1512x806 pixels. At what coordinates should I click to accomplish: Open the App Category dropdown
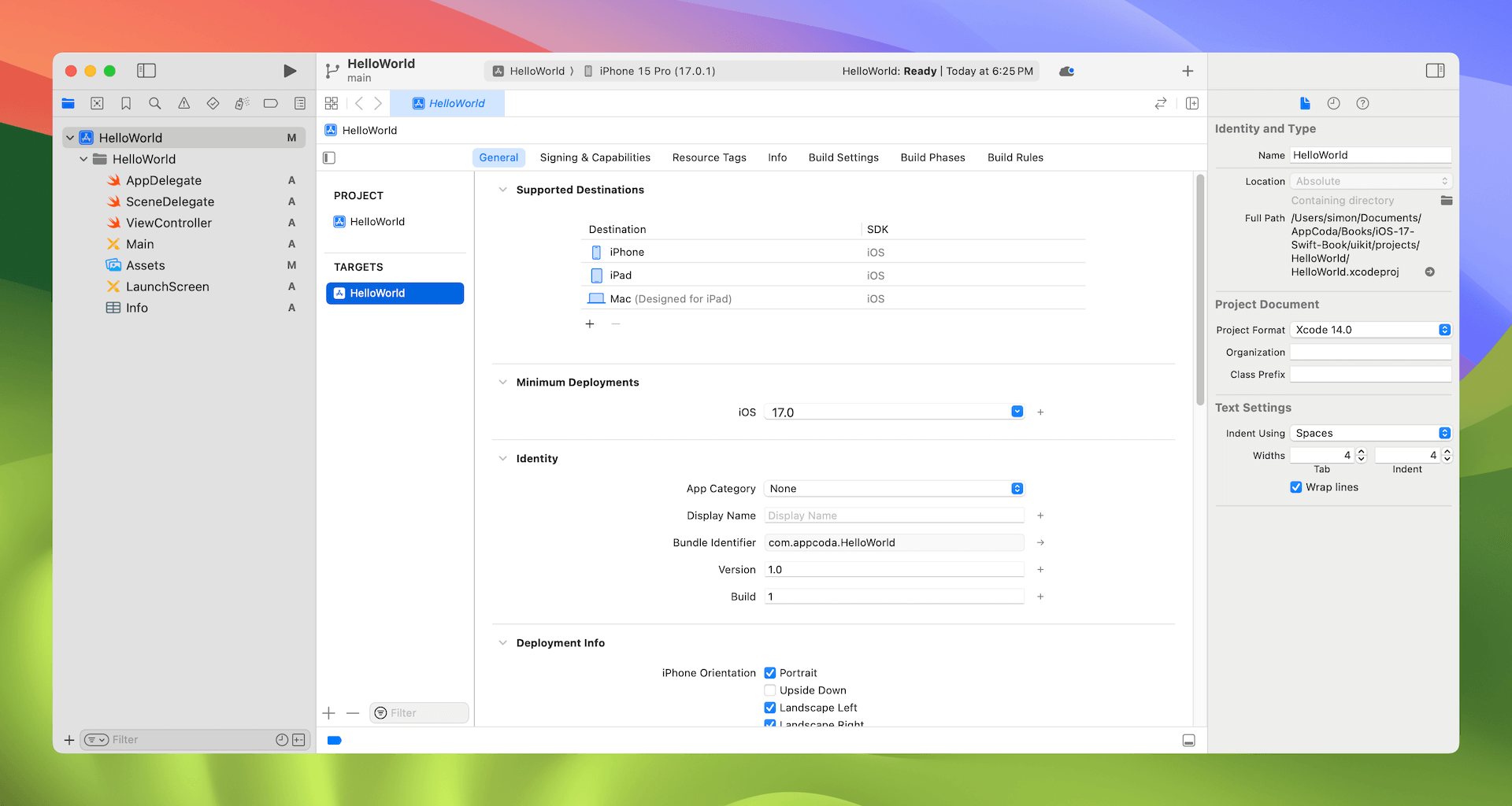click(x=1017, y=489)
